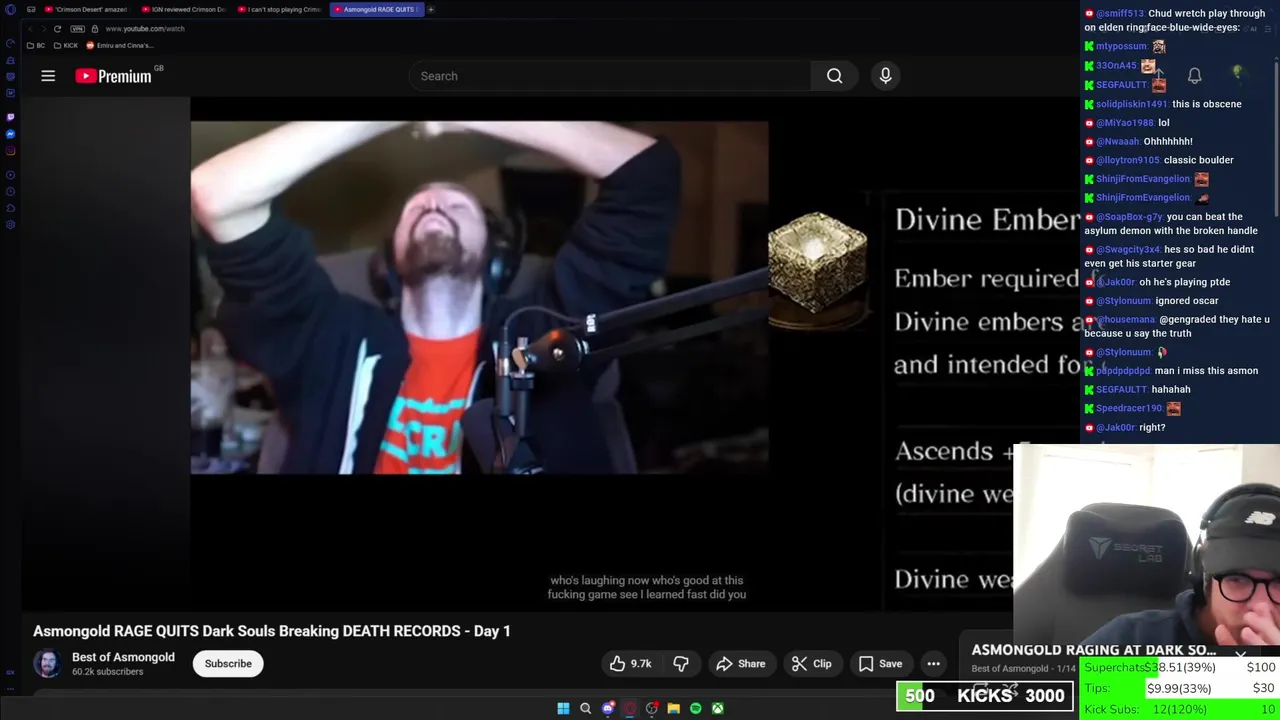Open Discord from the taskbar
Screen dimensions: 1280x720
607,708
